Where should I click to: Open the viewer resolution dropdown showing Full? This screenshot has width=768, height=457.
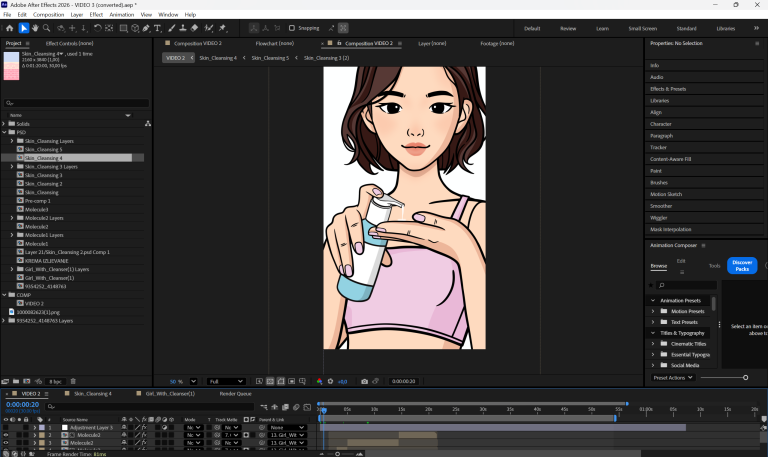coord(227,381)
